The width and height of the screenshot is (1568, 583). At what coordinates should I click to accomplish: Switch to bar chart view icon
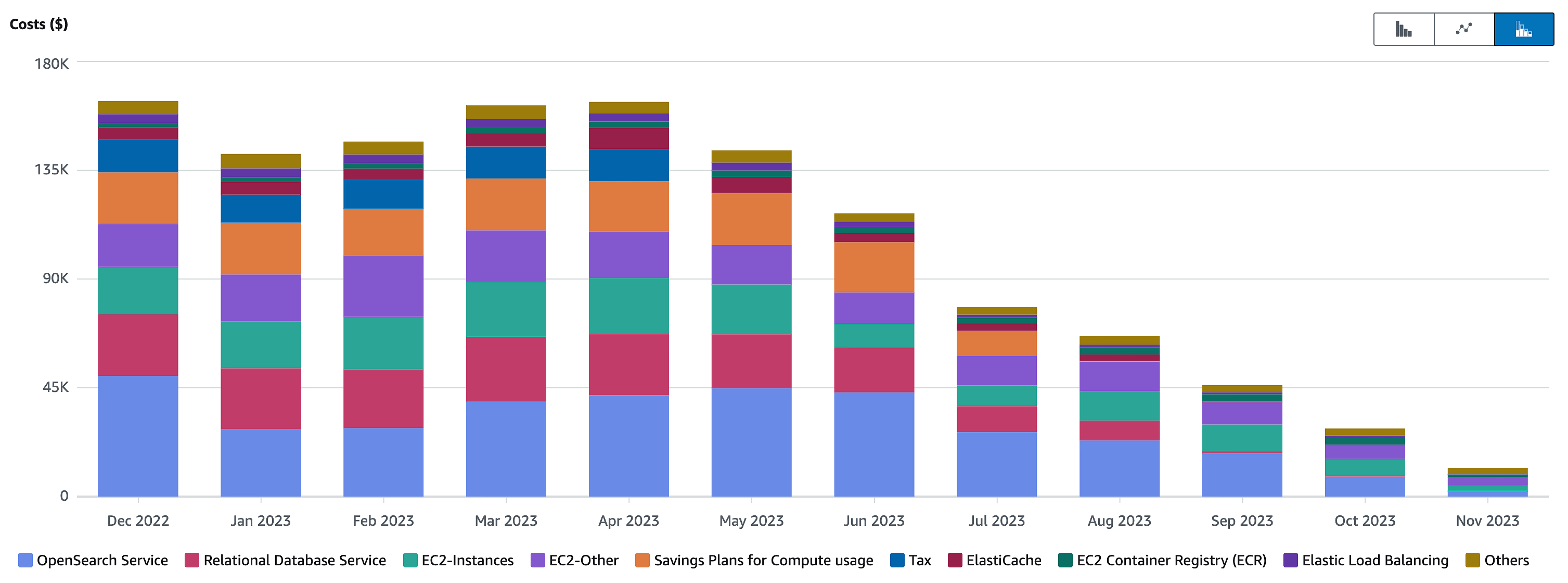(x=1403, y=29)
